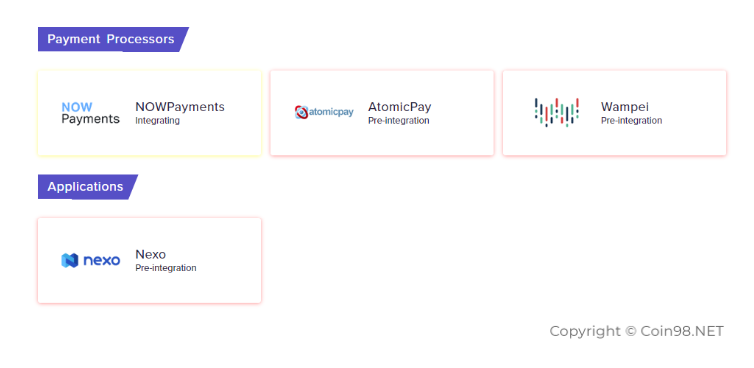The width and height of the screenshot is (754, 368).
Task: Click the Integrating status under NOWPayments
Action: pos(157,121)
